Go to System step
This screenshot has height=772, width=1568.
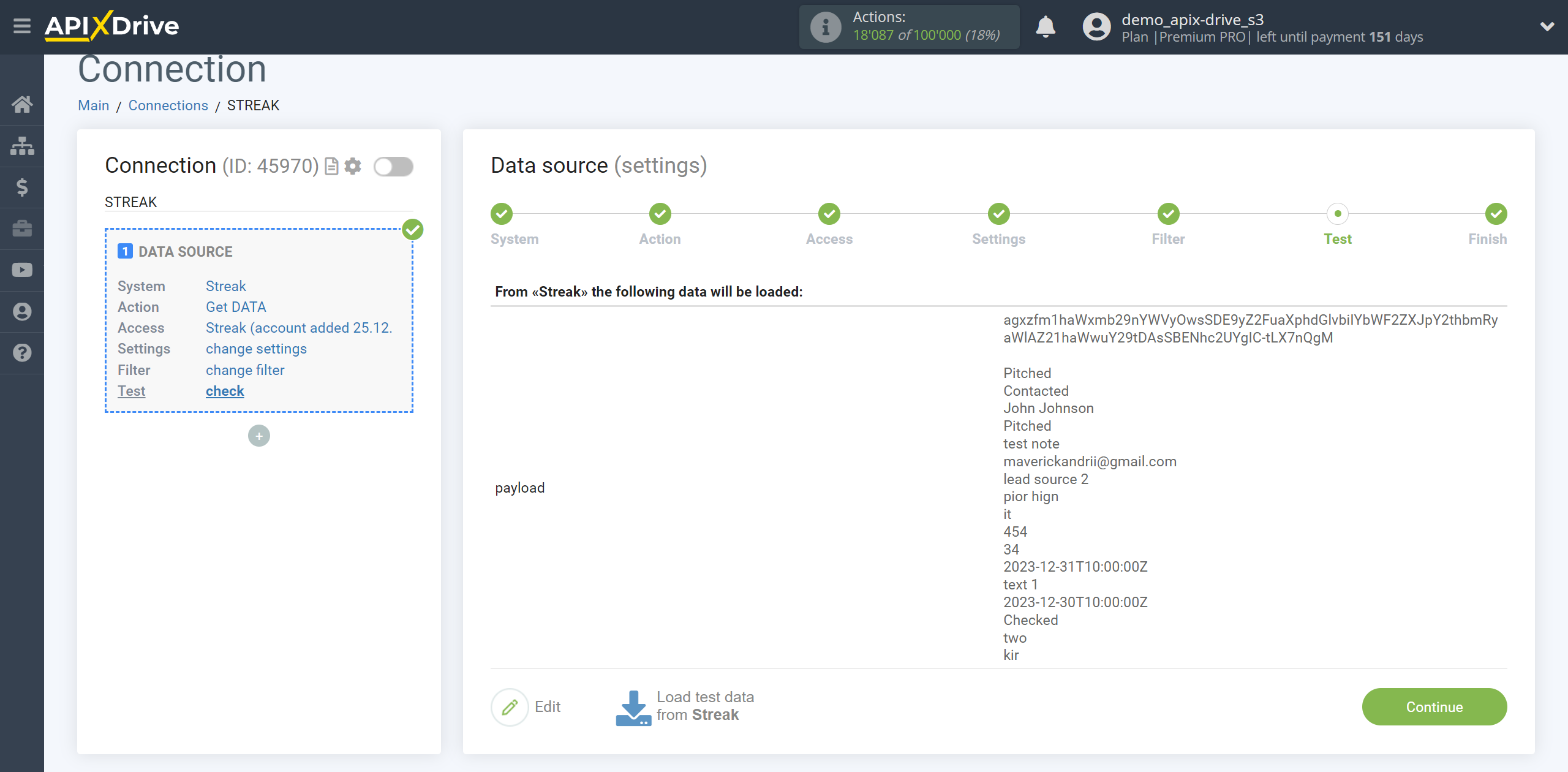[502, 214]
